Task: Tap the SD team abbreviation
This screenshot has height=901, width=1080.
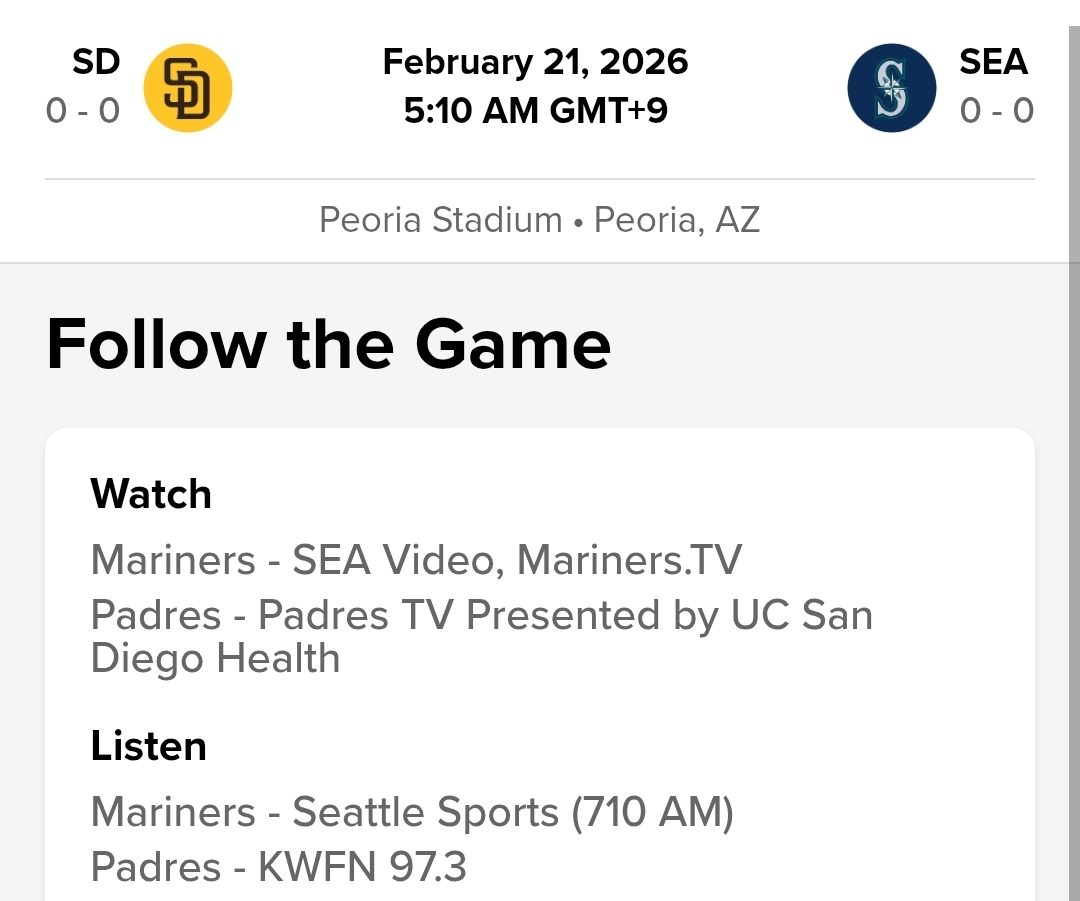Action: tap(96, 62)
